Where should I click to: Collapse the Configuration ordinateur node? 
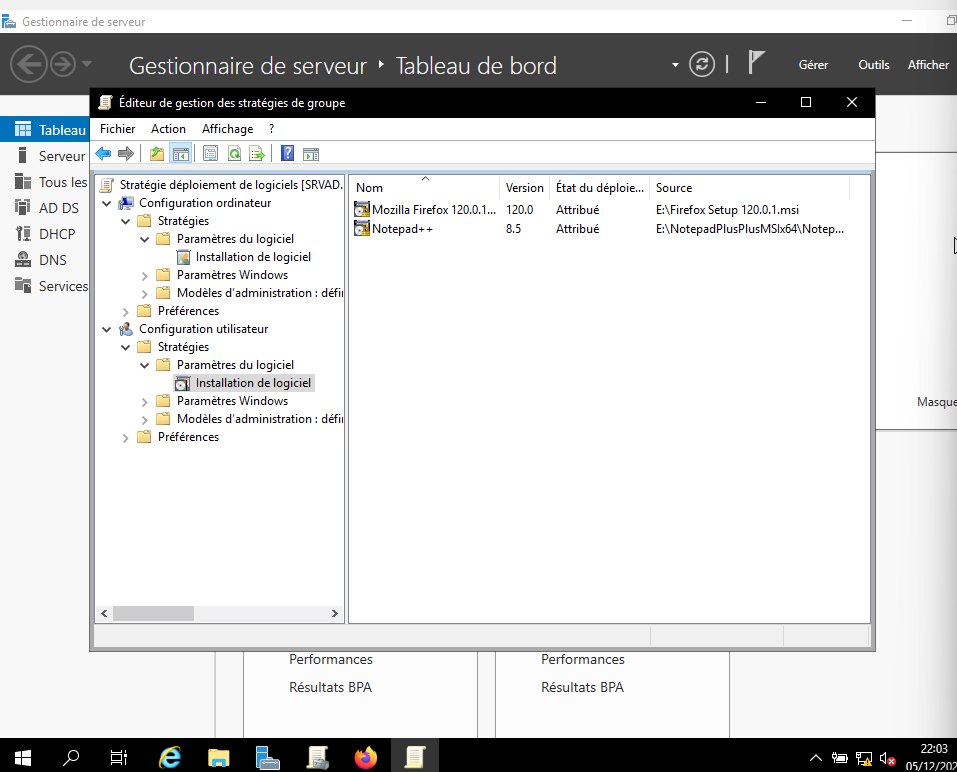click(x=107, y=203)
